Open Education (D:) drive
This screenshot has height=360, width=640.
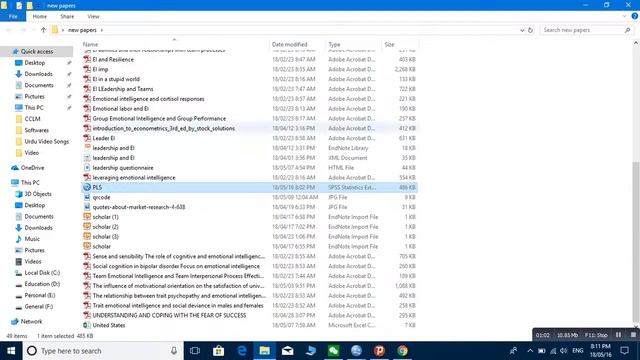(x=42, y=284)
